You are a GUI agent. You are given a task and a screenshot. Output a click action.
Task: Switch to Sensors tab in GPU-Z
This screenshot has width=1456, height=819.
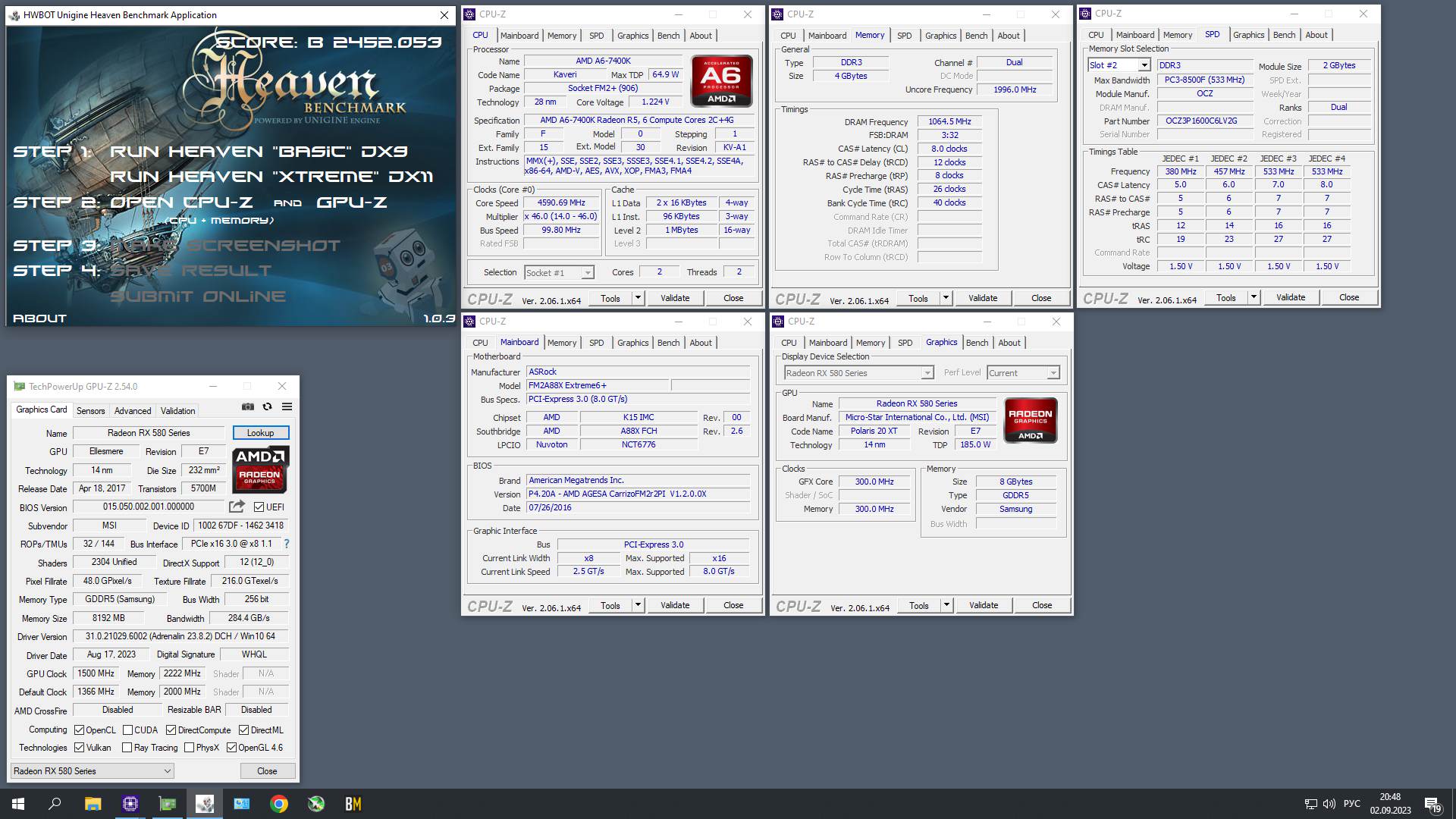click(x=90, y=410)
